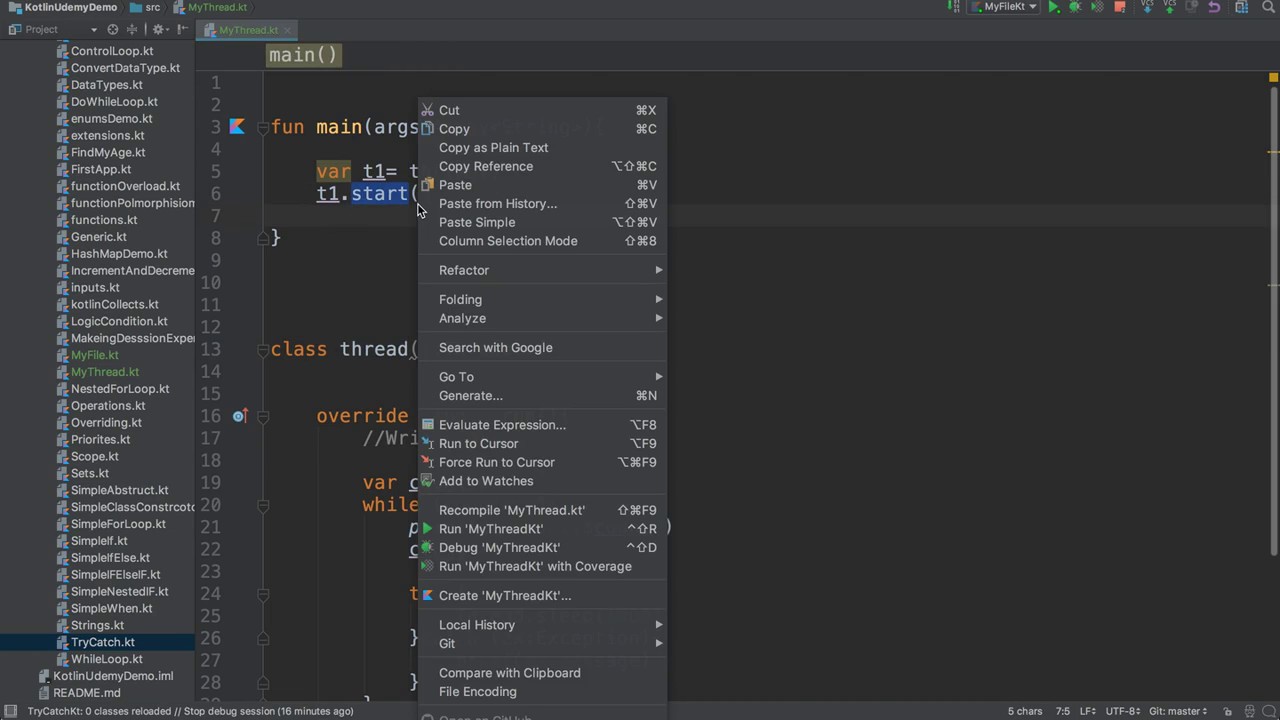Select Search with Google

(x=541, y=348)
